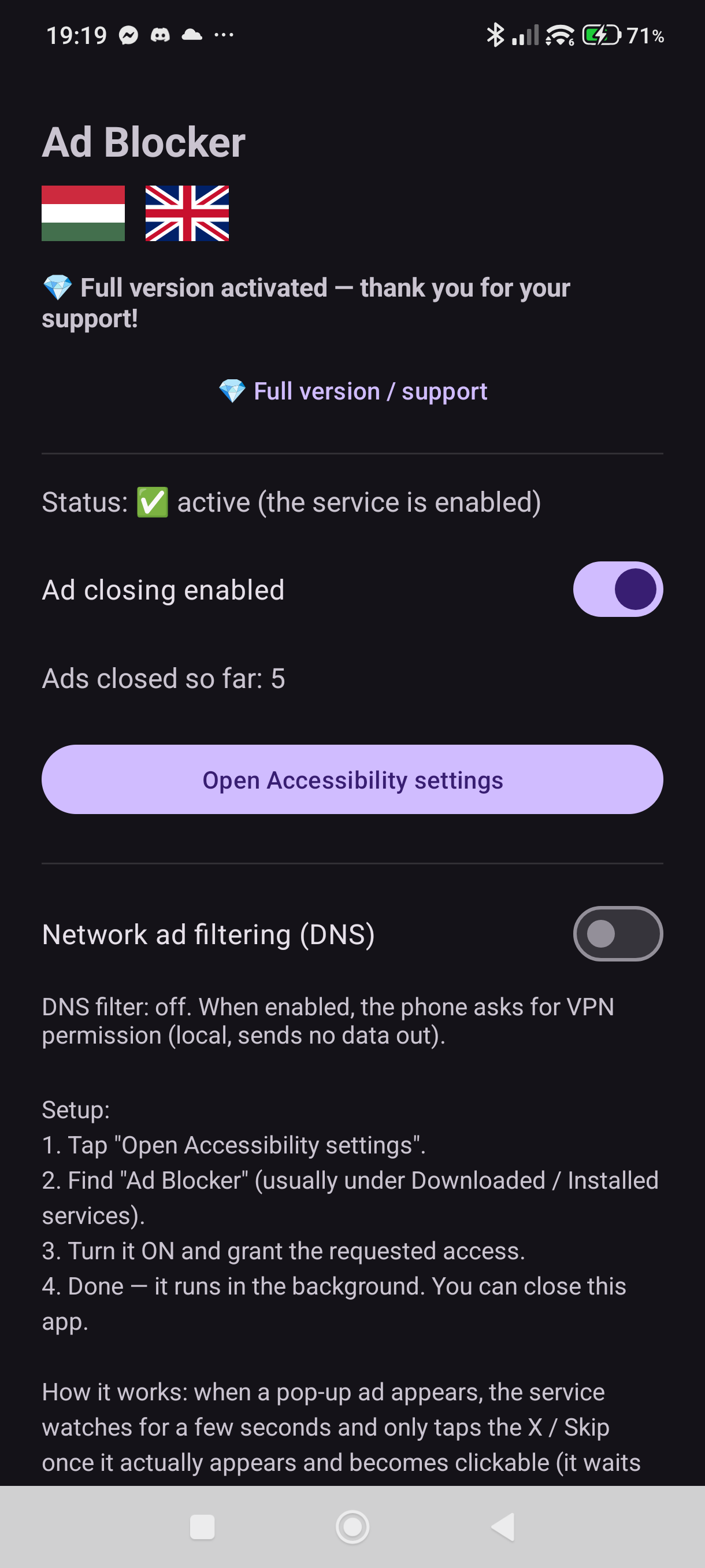Tap the back navigation triangle

[503, 1526]
